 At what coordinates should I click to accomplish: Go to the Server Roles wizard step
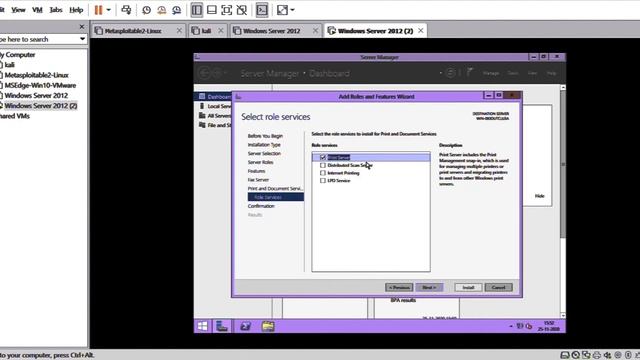(260, 162)
